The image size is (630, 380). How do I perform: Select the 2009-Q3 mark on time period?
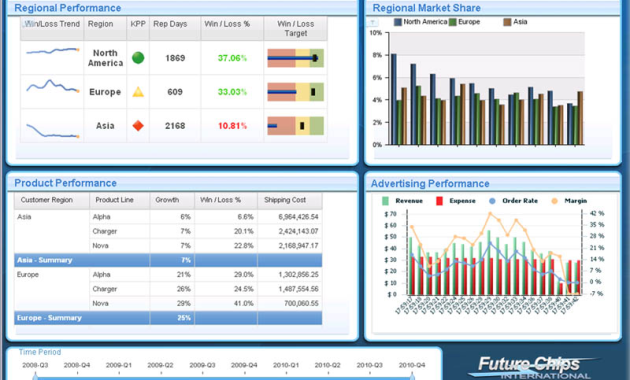pyautogui.click(x=202, y=366)
